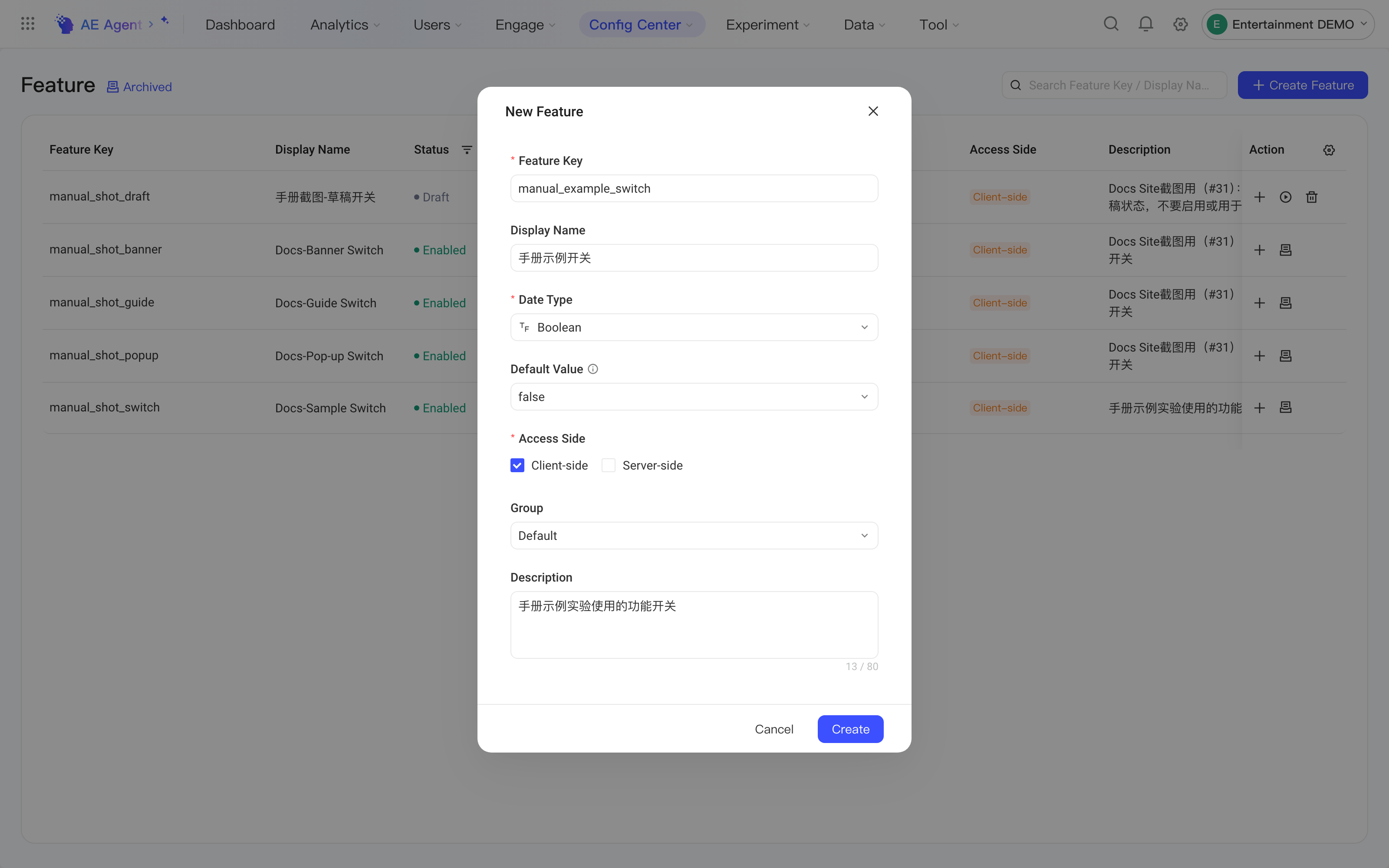The height and width of the screenshot is (868, 1389).
Task: Expand the Entertainment DEMO project selector
Action: pyautogui.click(x=1287, y=24)
